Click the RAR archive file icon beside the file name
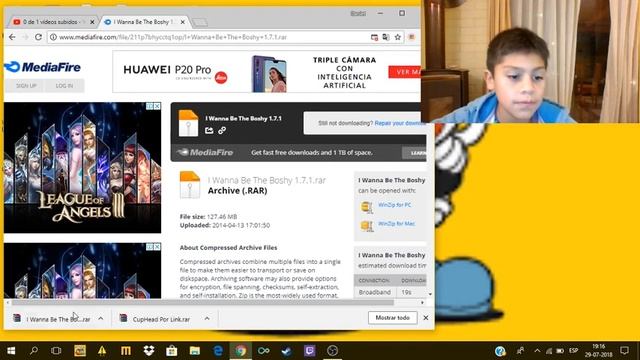 (190, 184)
